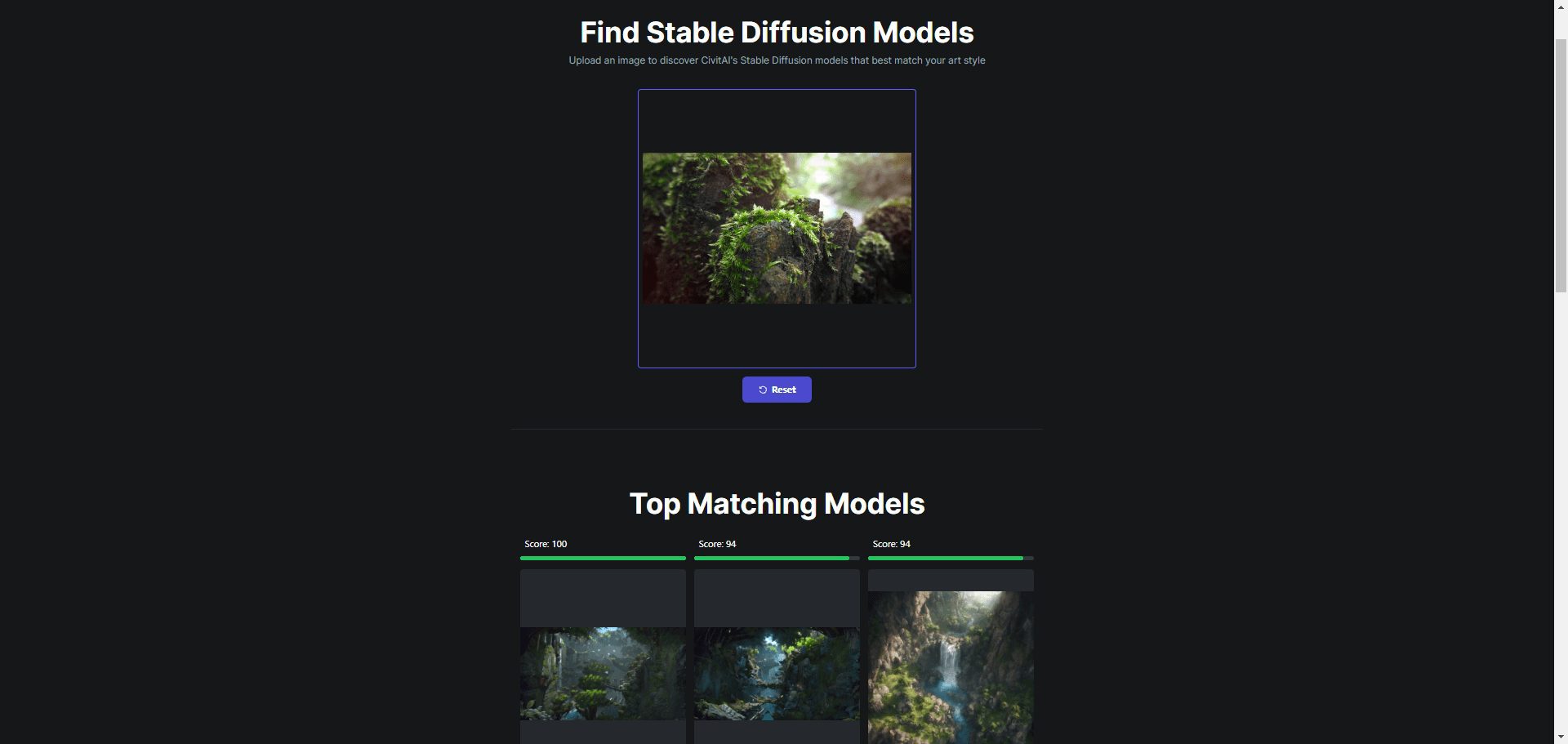Viewport: 1568px width, 744px height.
Task: Click the scrollbar down arrow
Action: (x=1561, y=737)
